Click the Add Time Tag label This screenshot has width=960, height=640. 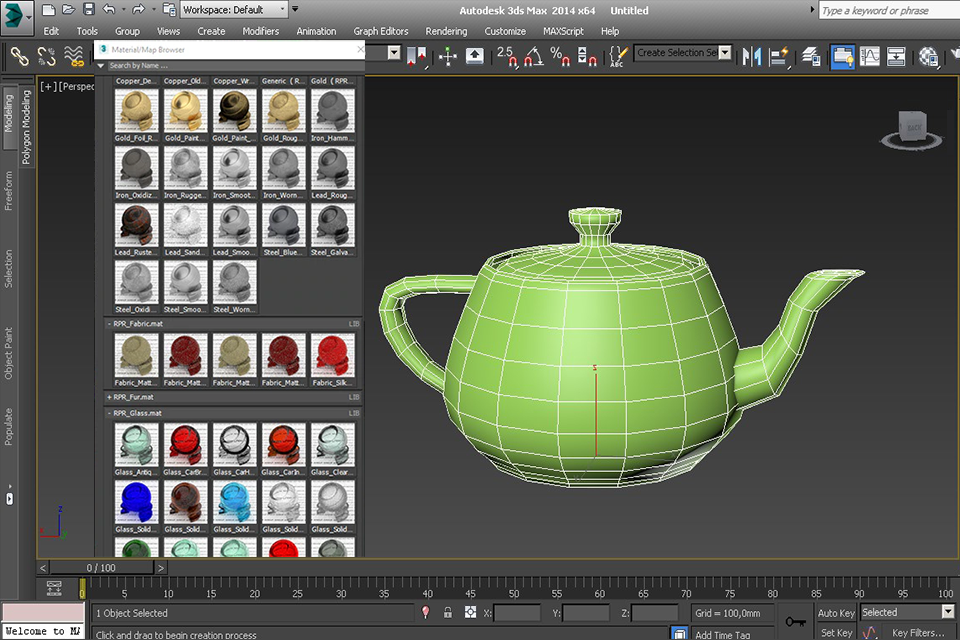(722, 634)
